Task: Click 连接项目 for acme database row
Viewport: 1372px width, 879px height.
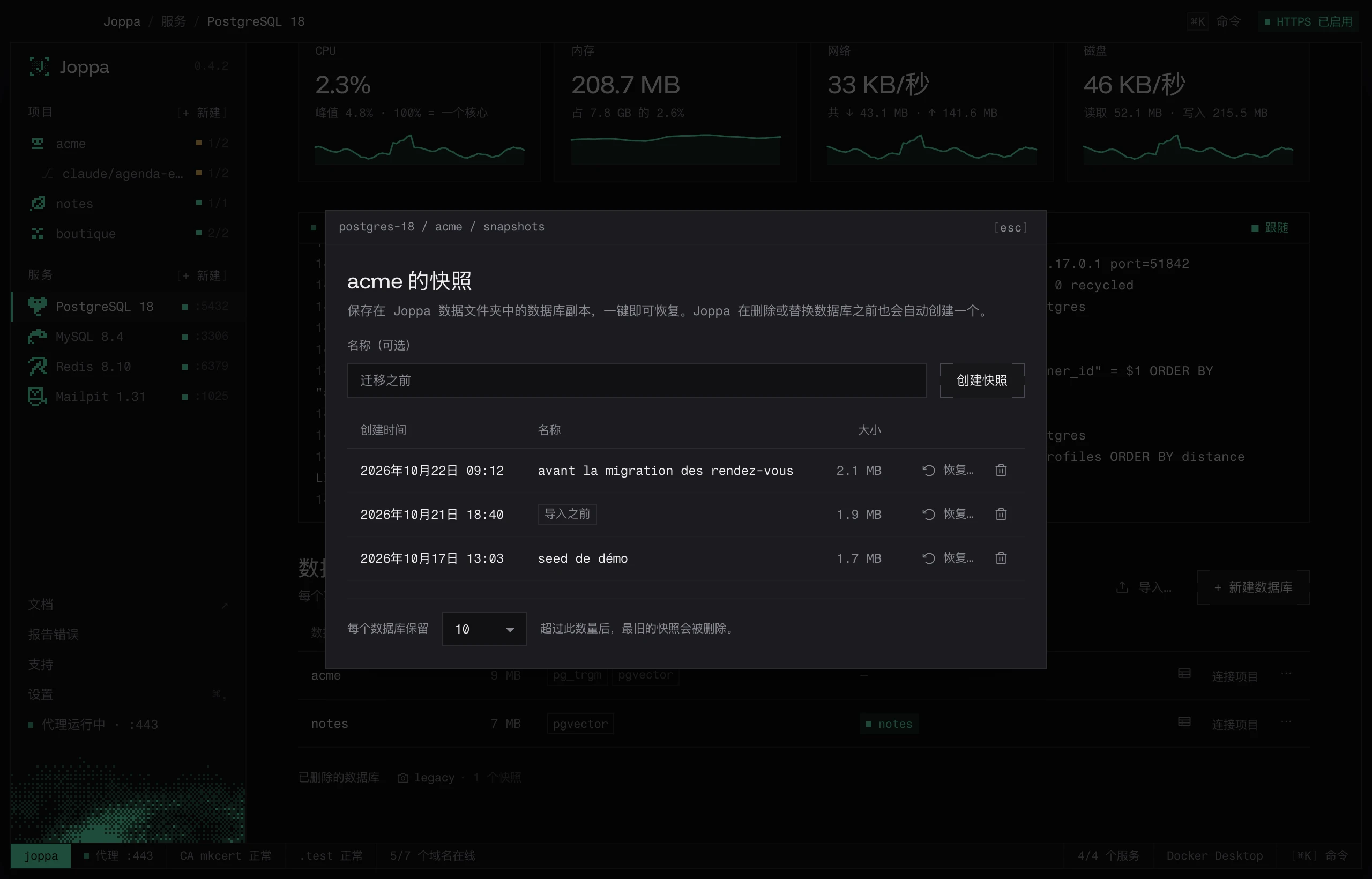Action: click(x=1234, y=676)
